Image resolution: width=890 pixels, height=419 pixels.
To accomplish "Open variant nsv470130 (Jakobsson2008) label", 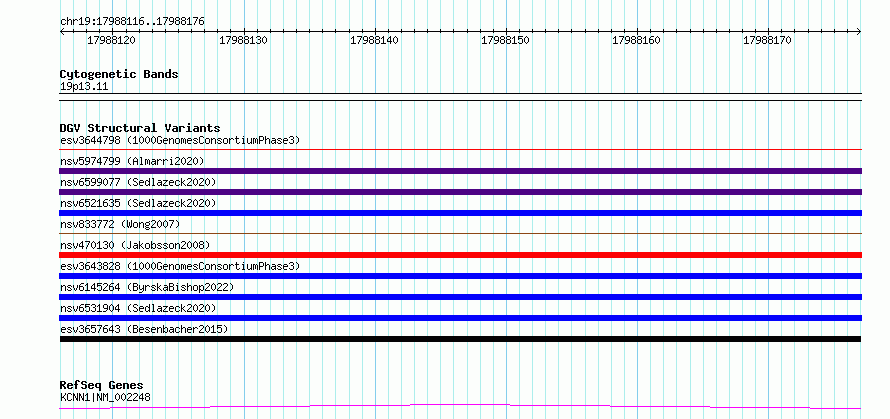I will tap(135, 245).
